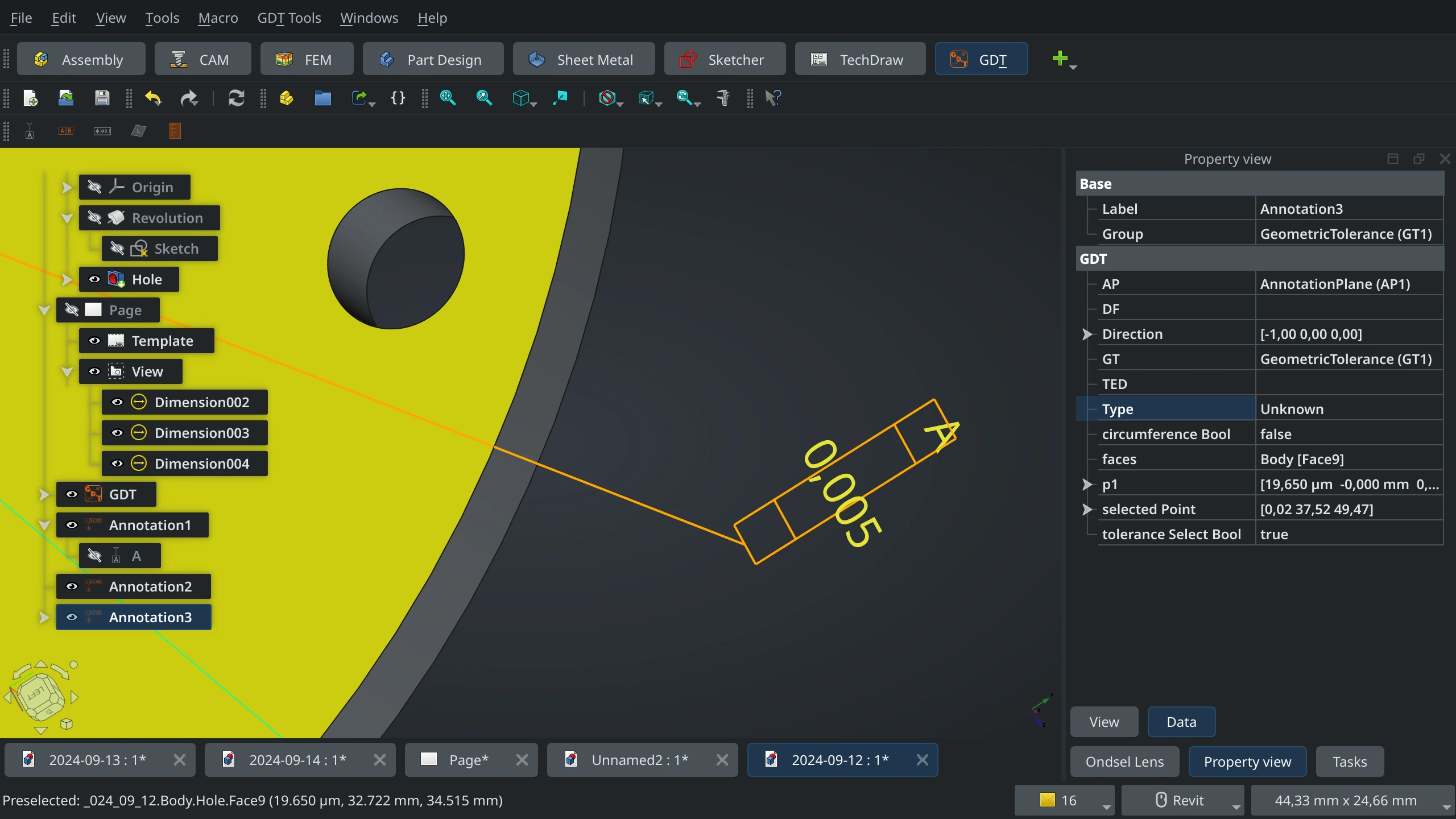The width and height of the screenshot is (1456, 819).
Task: Close the 2024-09-14 document tab
Action: tap(380, 760)
